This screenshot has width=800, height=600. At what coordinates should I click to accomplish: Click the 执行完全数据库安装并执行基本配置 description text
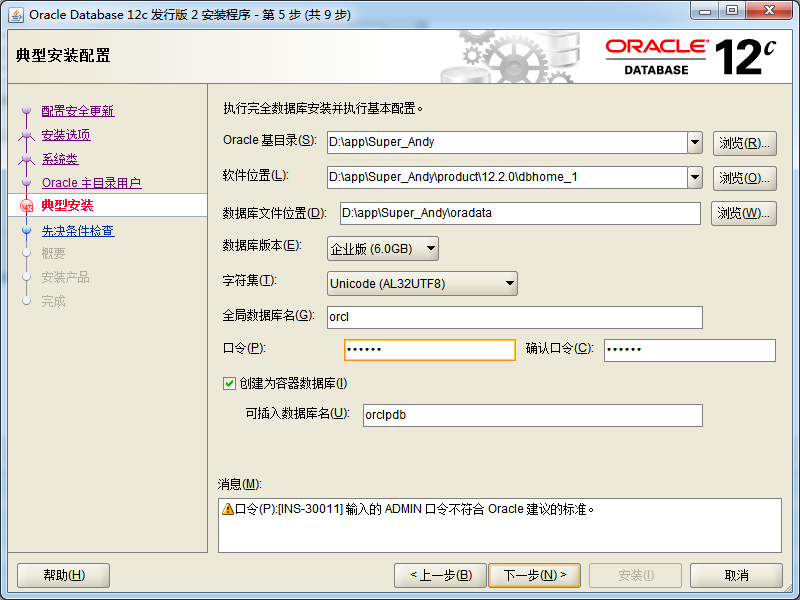pos(323,109)
